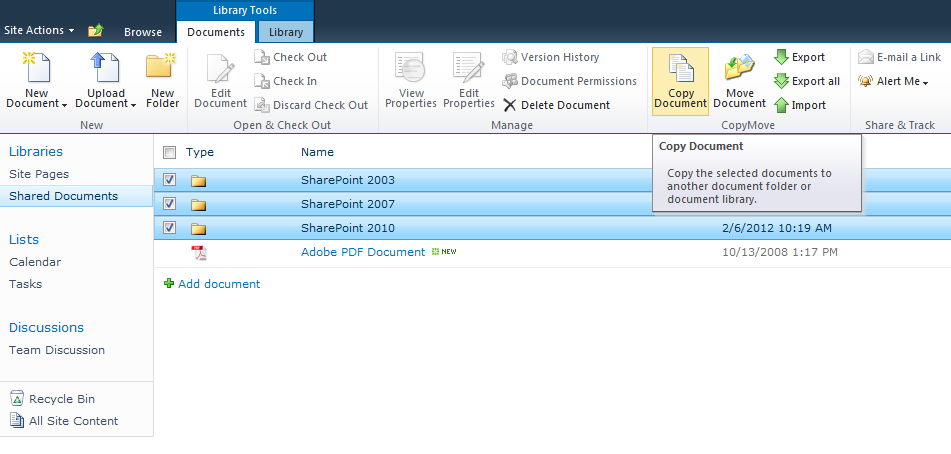Click E-mail a Link
Screen dimensions: 951x454
pos(899,58)
